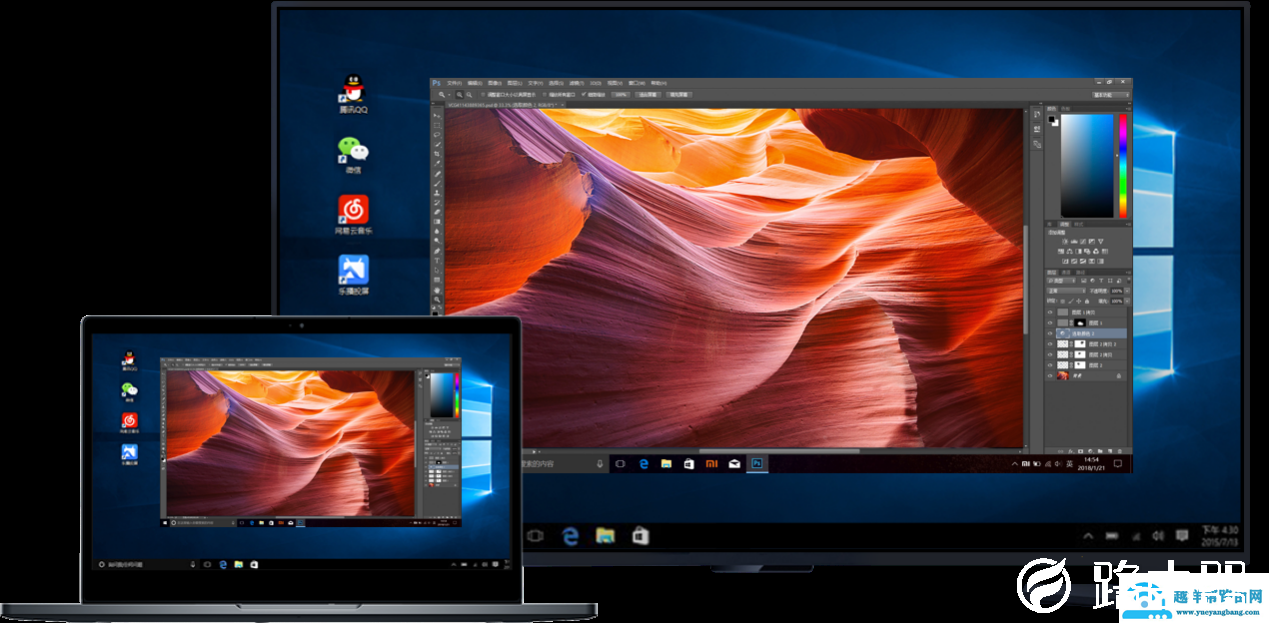Open the 腾讯QQ desktop icon on the large monitor
This screenshot has height=623, width=1269.
(352, 91)
